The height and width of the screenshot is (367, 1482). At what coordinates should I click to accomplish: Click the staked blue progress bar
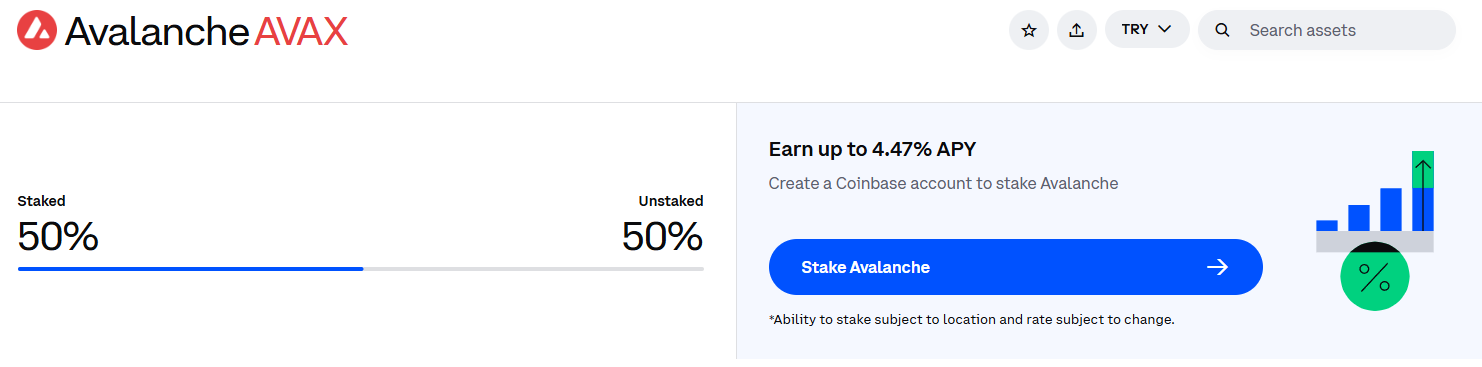(190, 268)
